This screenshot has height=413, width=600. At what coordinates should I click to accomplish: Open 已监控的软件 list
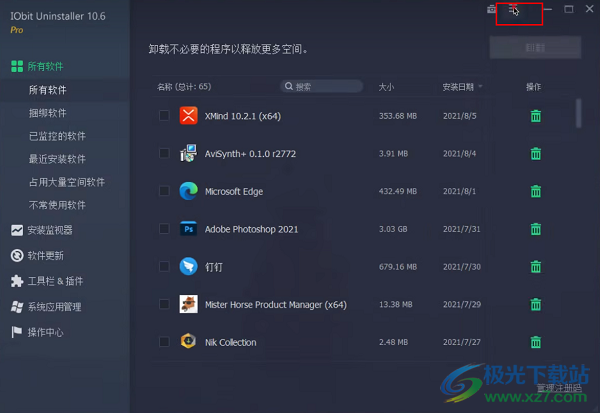pos(57,136)
